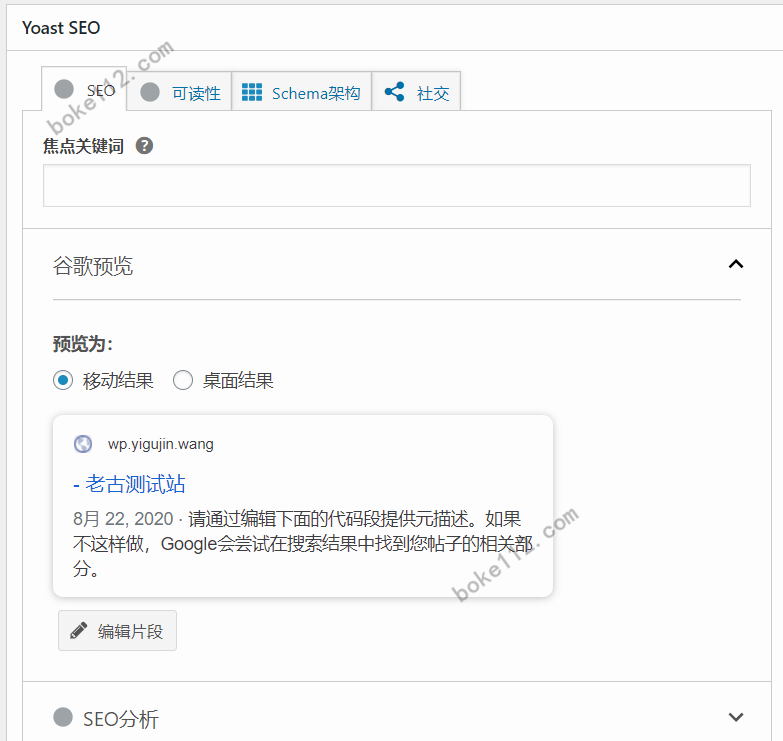Select the 移动结果 radio button
The image size is (783, 741).
point(63,380)
